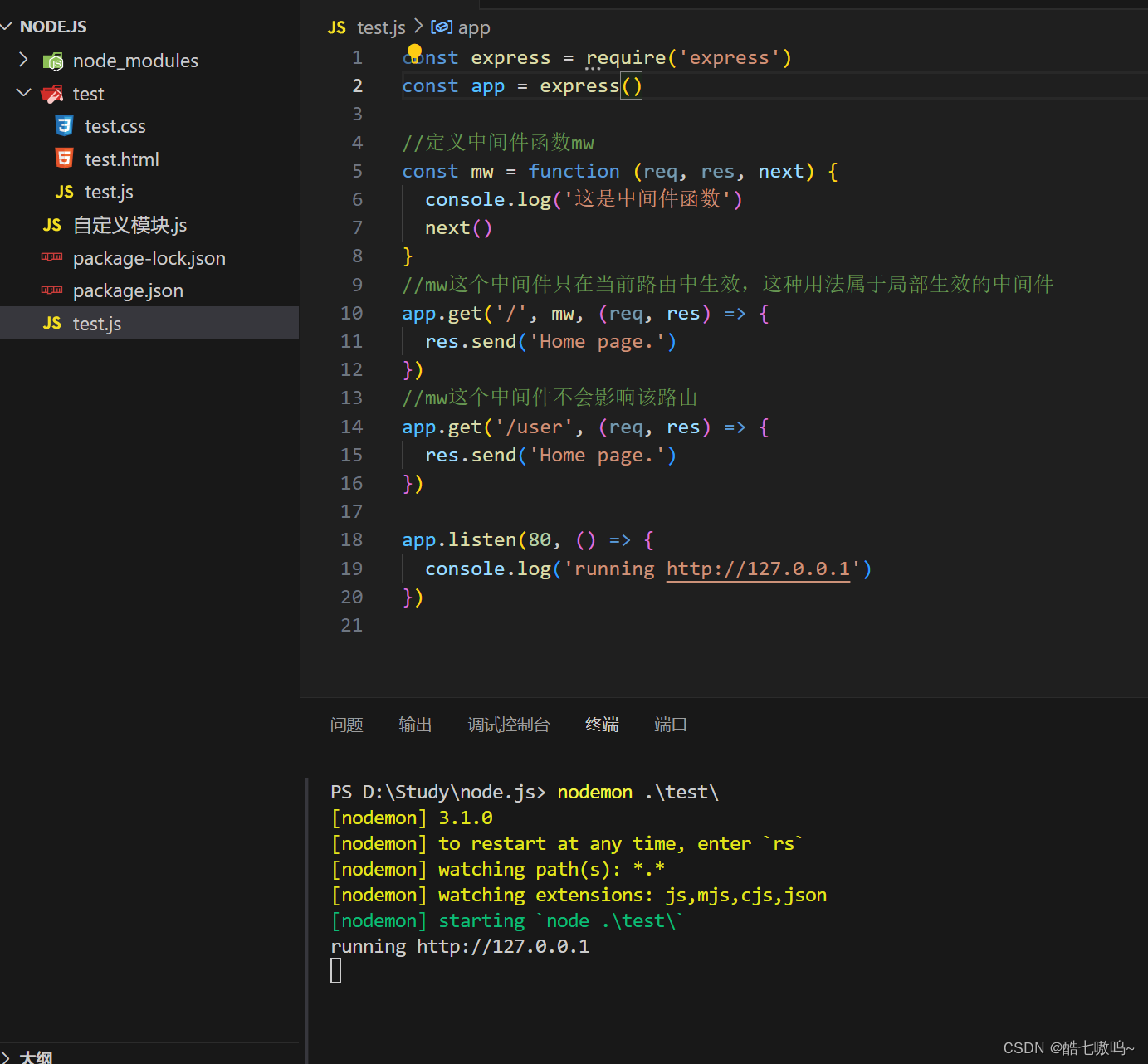Open the http://127.0.0.1 link in code line 19

coord(758,569)
